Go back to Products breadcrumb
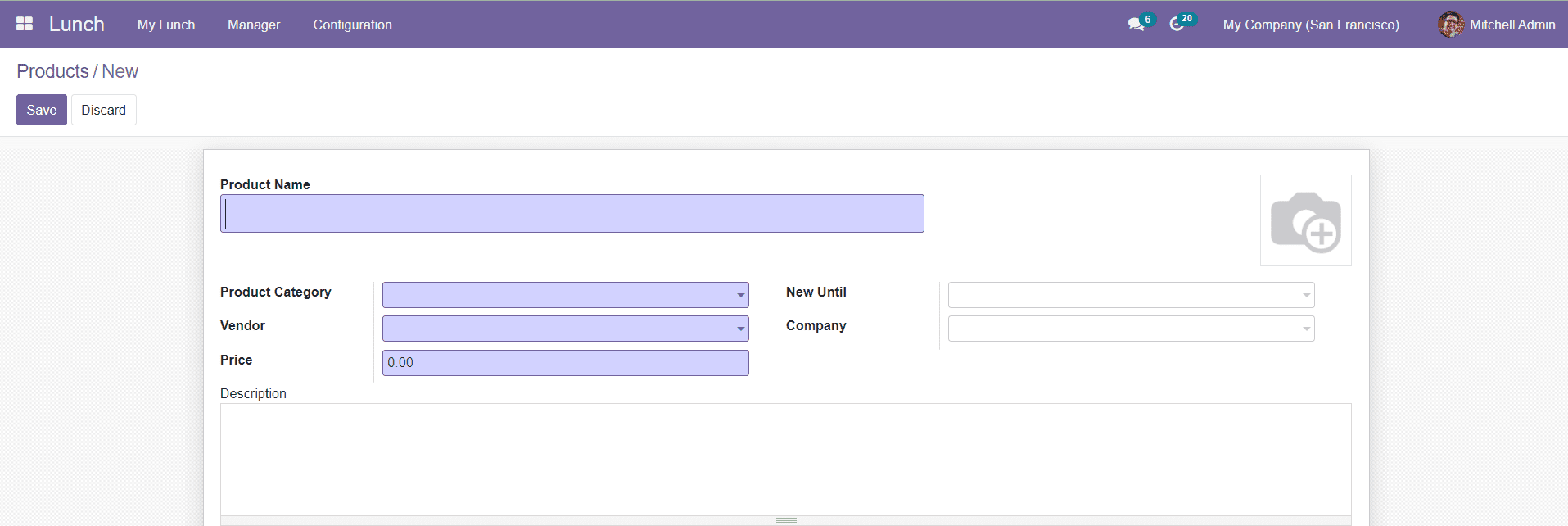 pyautogui.click(x=52, y=71)
